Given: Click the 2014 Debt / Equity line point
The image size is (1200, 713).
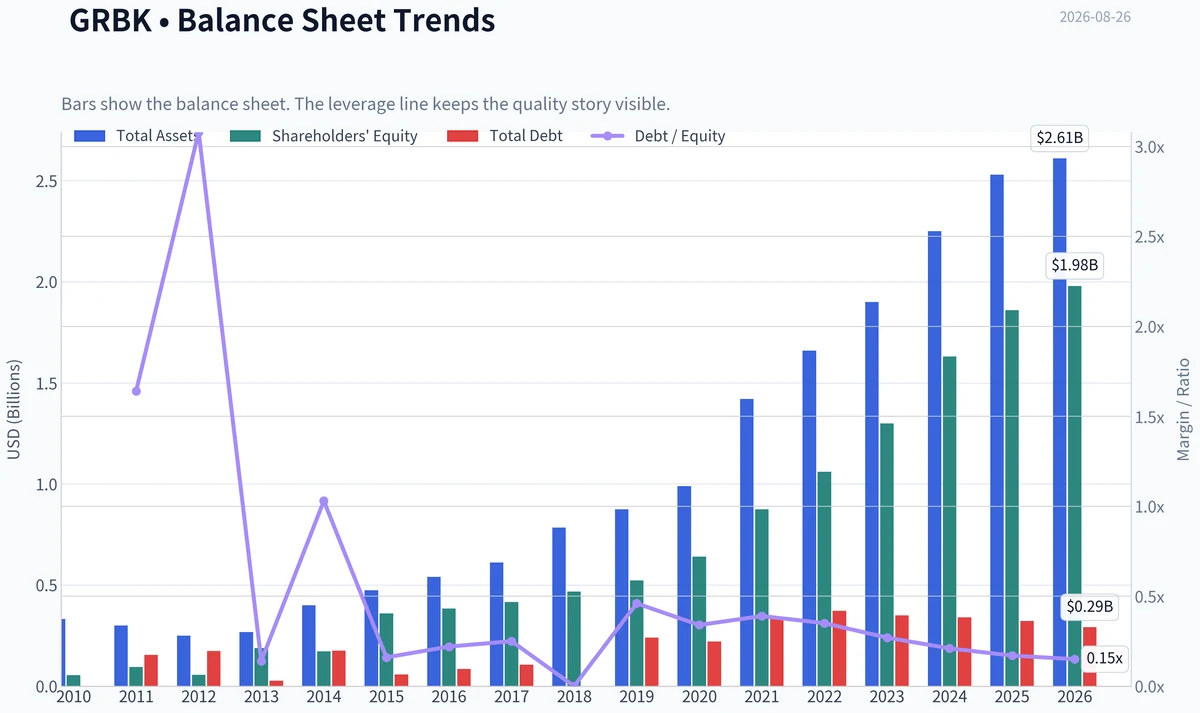Looking at the screenshot, I should (x=324, y=501).
